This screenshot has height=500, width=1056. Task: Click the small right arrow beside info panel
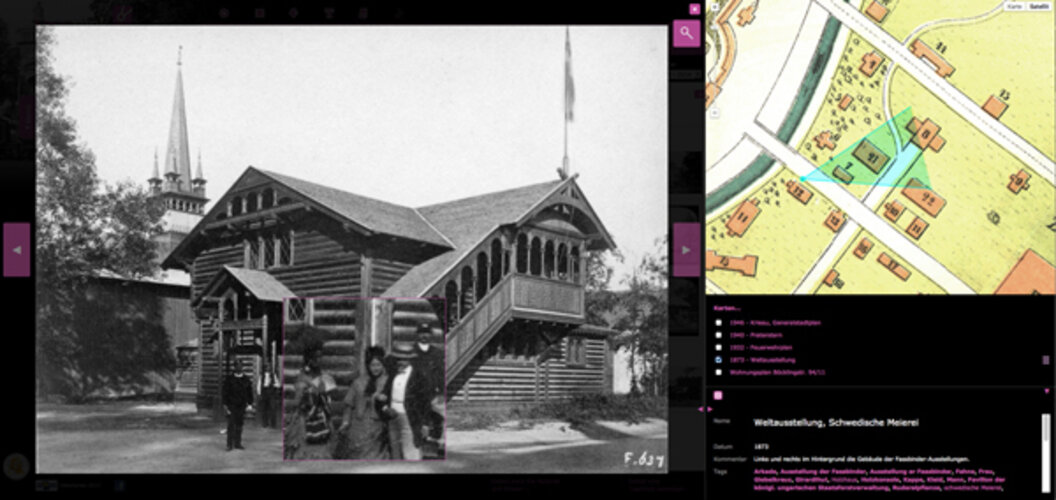coord(709,409)
